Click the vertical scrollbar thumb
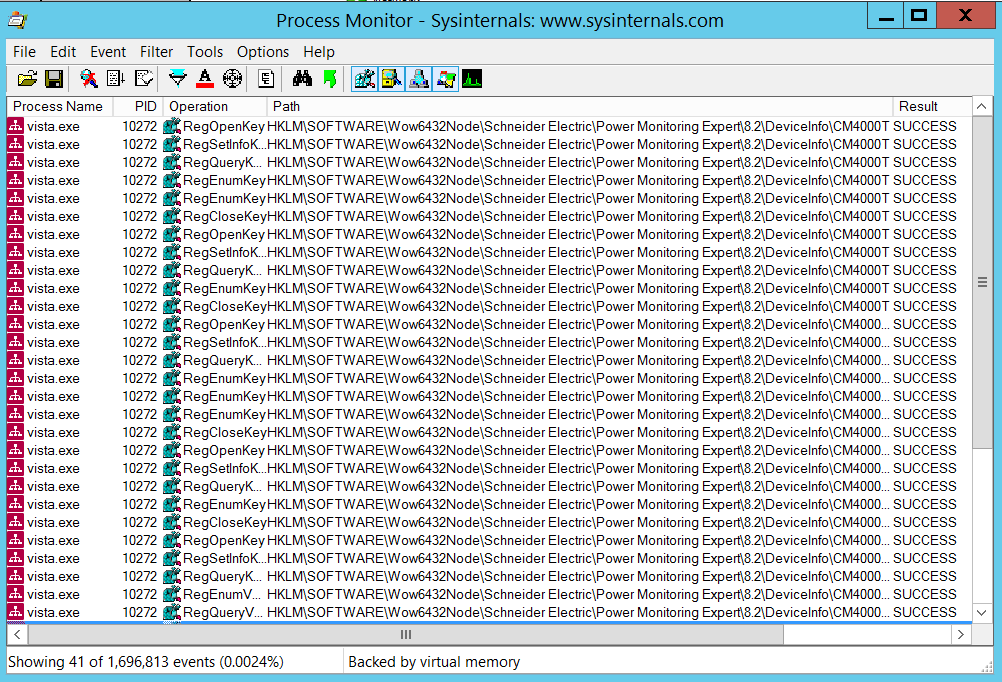 coord(982,282)
